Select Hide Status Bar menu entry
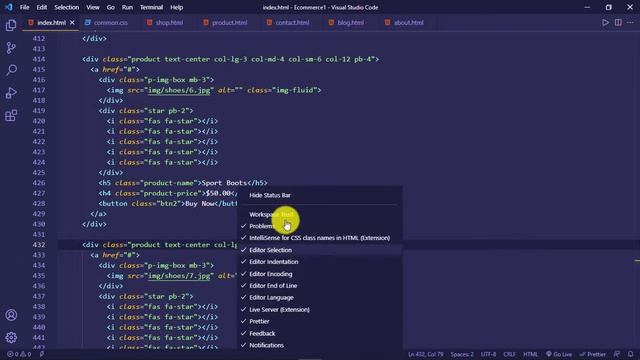Viewport: 640px width, 360px height. click(320, 195)
